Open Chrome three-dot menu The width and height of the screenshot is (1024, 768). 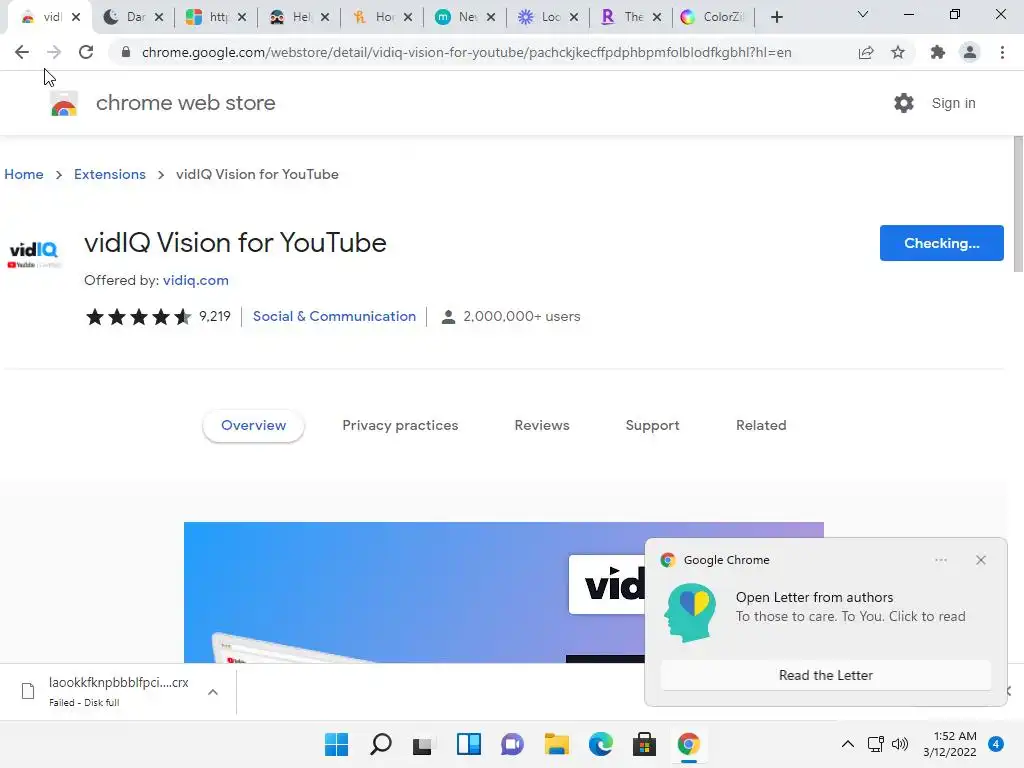[x=1002, y=52]
